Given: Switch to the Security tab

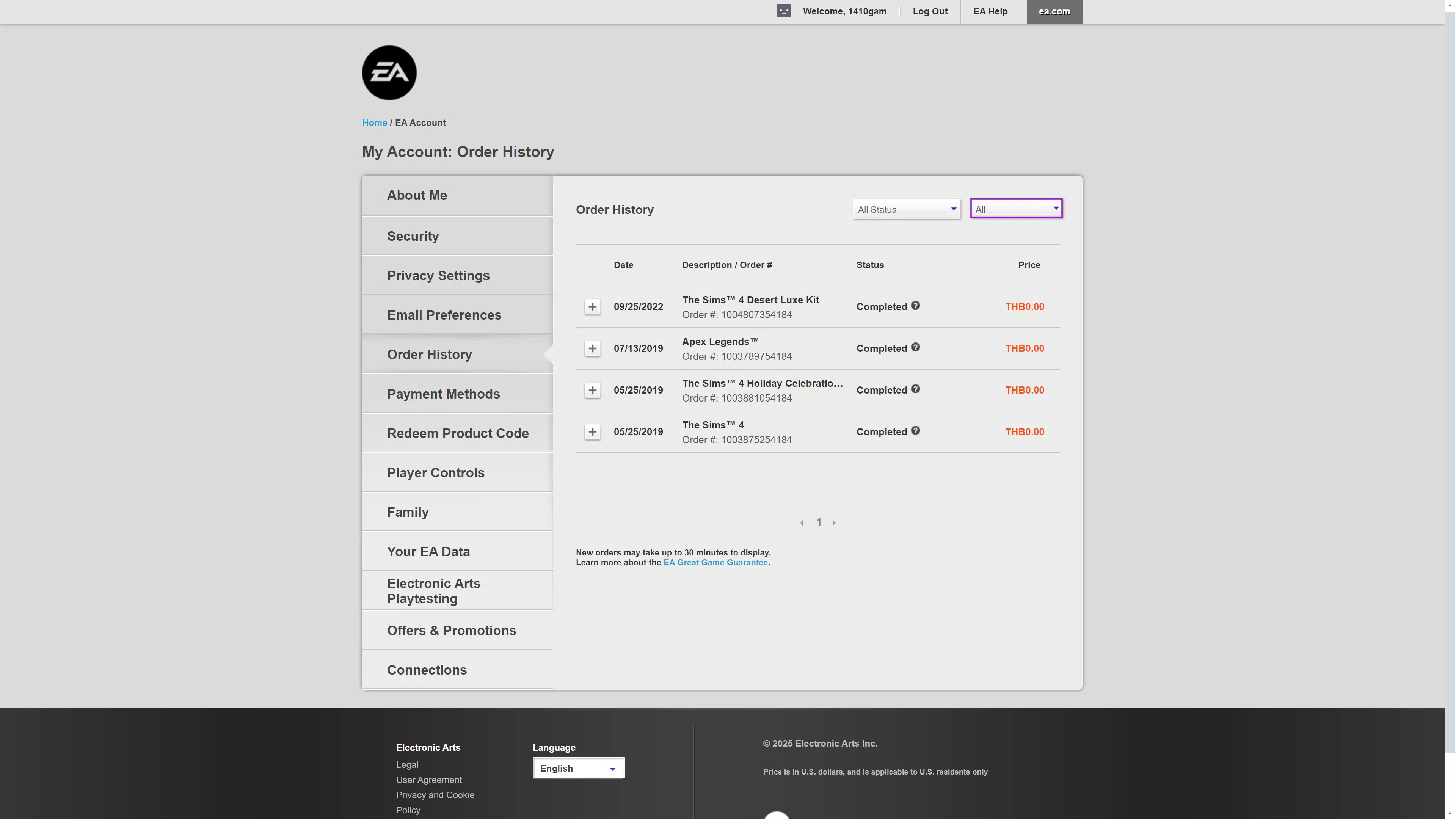Looking at the screenshot, I should pyautogui.click(x=413, y=236).
